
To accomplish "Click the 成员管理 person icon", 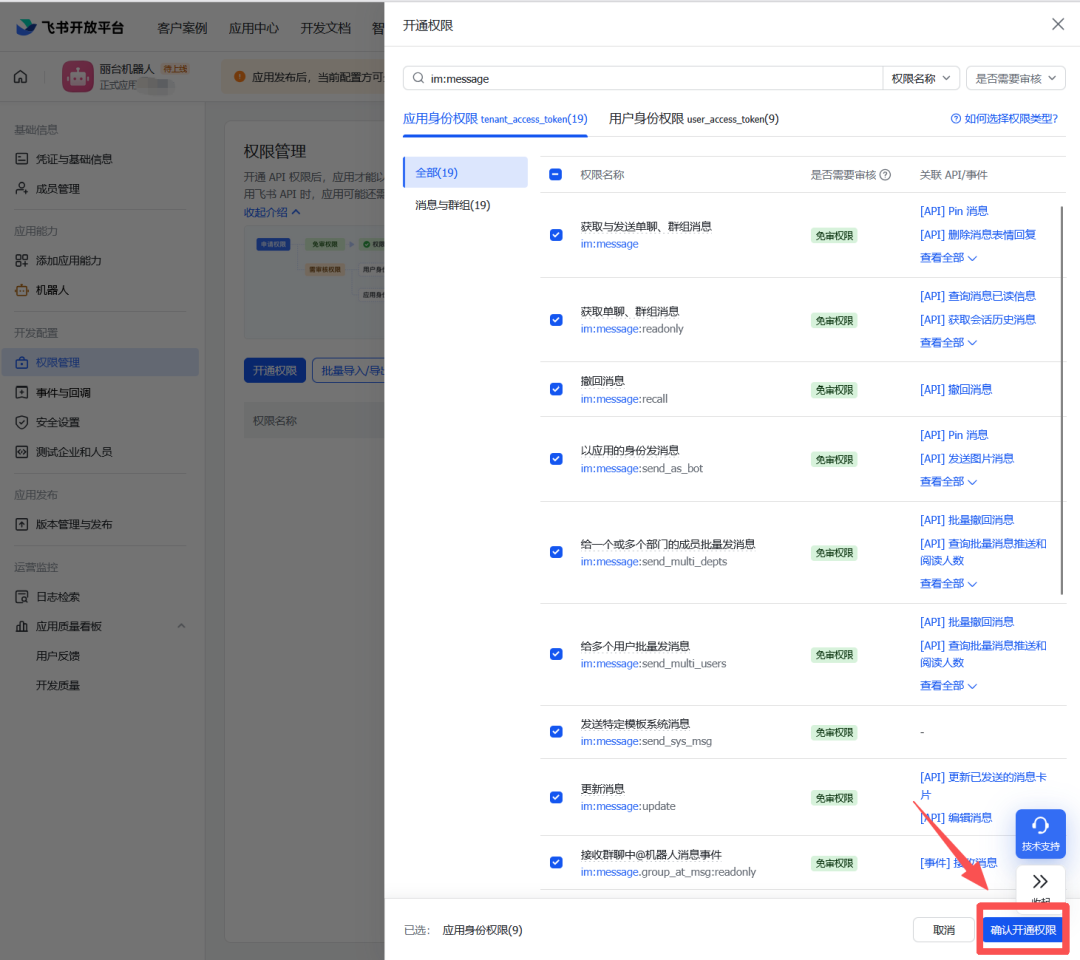I will 22,189.
